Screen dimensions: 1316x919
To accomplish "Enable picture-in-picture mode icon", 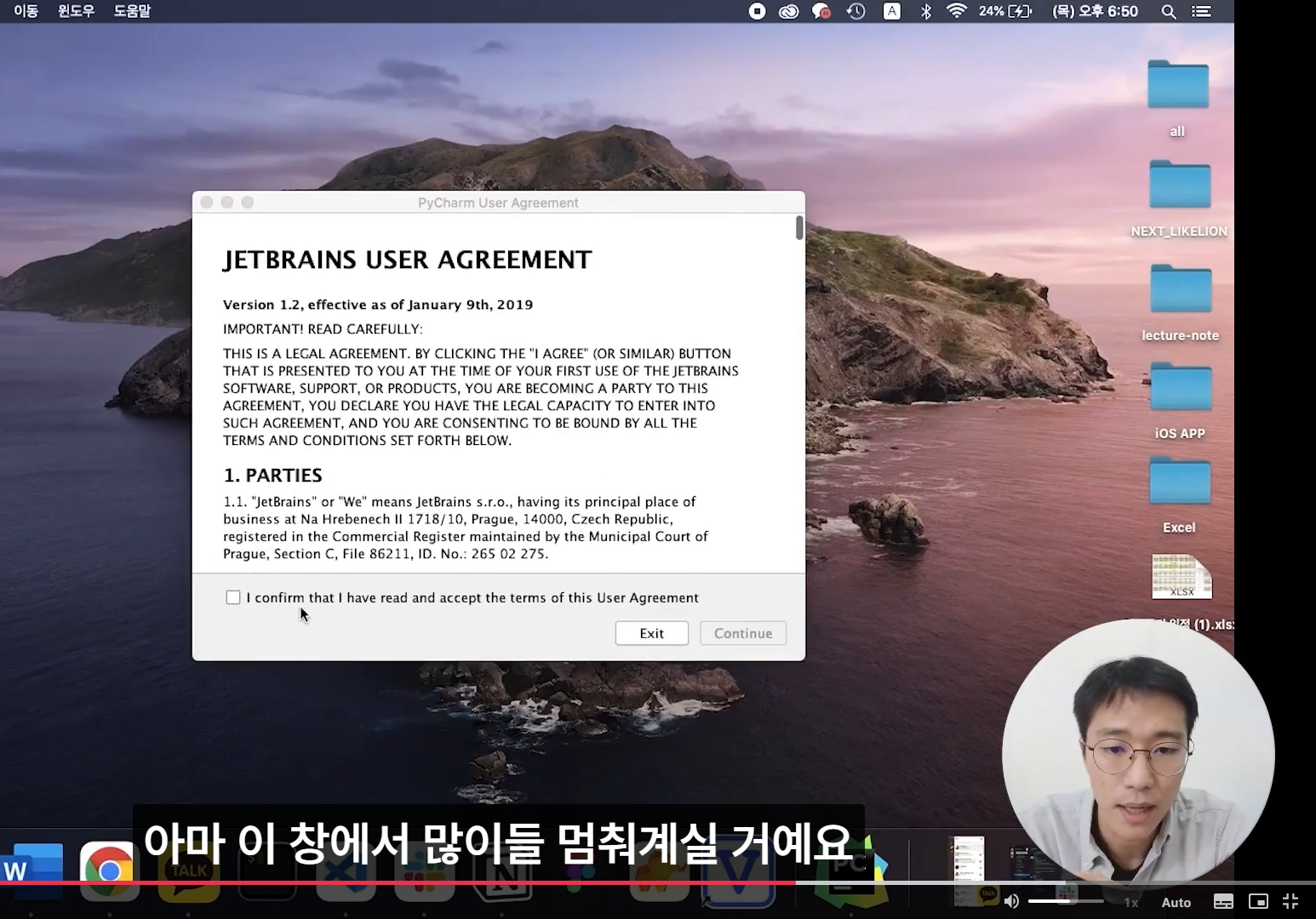I will [x=1258, y=902].
